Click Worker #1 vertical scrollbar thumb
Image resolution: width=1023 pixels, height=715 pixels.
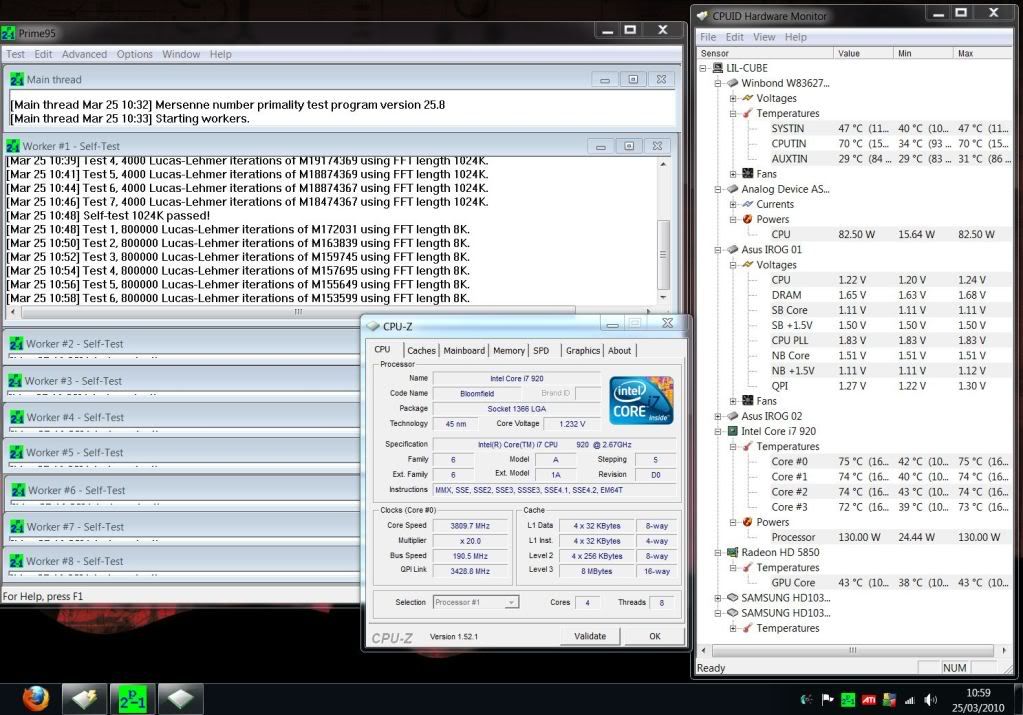(x=664, y=254)
